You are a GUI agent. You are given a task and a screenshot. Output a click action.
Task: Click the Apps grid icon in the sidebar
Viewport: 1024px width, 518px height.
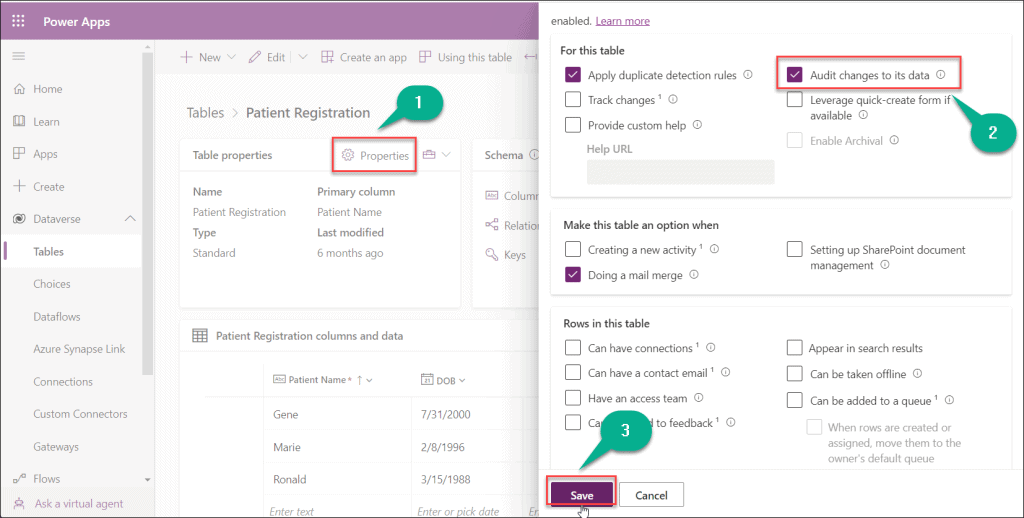(x=19, y=154)
